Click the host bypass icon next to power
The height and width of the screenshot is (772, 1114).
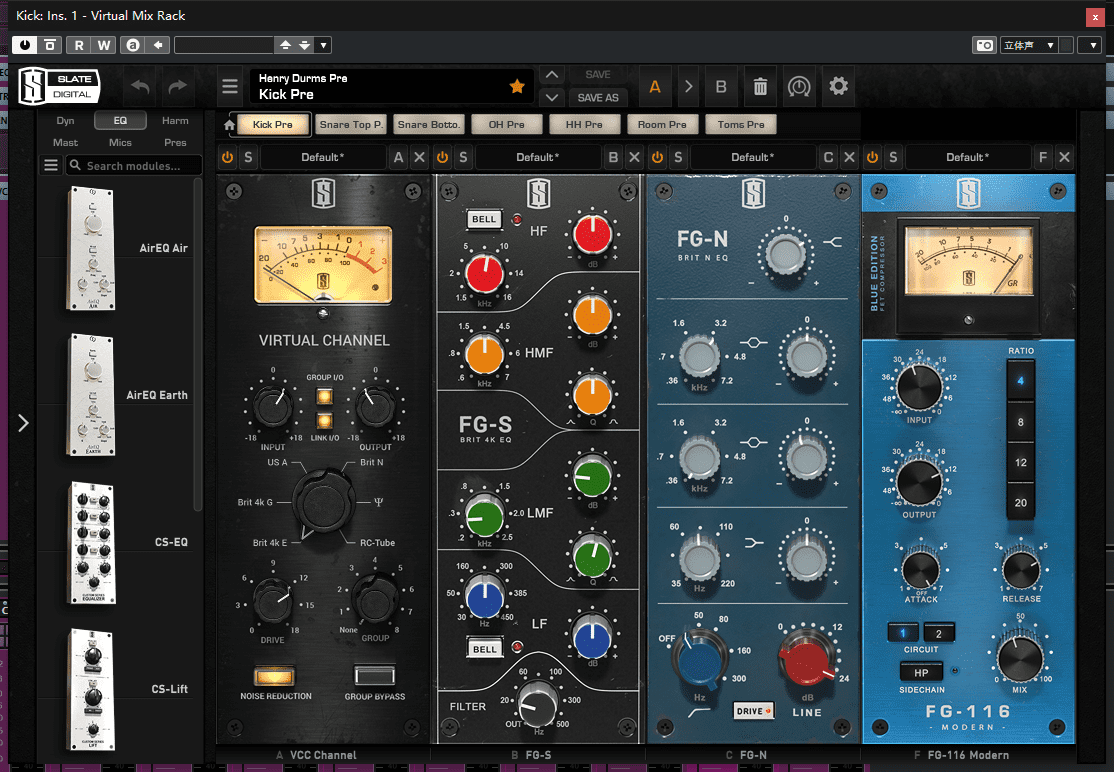click(50, 45)
